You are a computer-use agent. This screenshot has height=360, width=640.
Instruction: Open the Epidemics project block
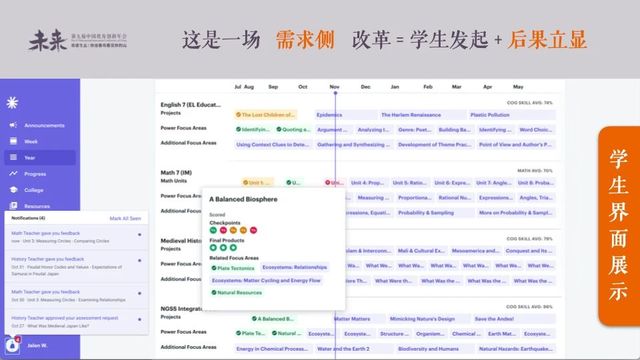point(329,115)
